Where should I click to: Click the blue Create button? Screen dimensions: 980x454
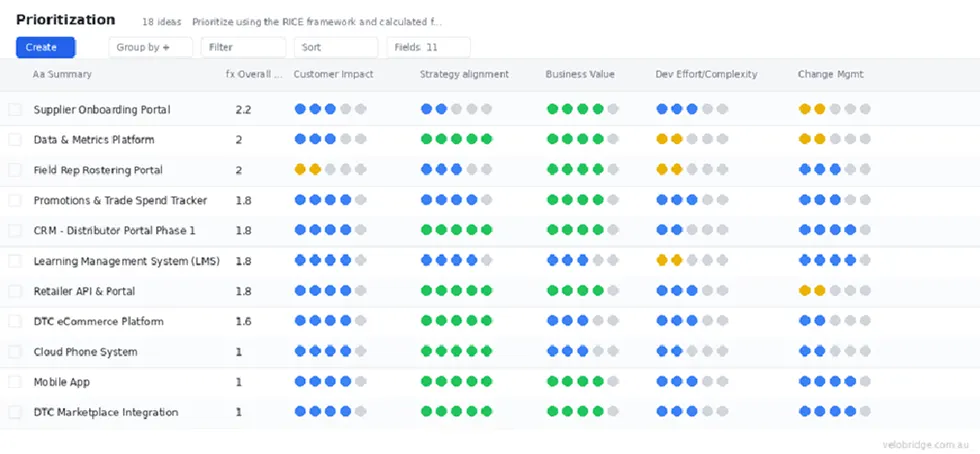[46, 48]
